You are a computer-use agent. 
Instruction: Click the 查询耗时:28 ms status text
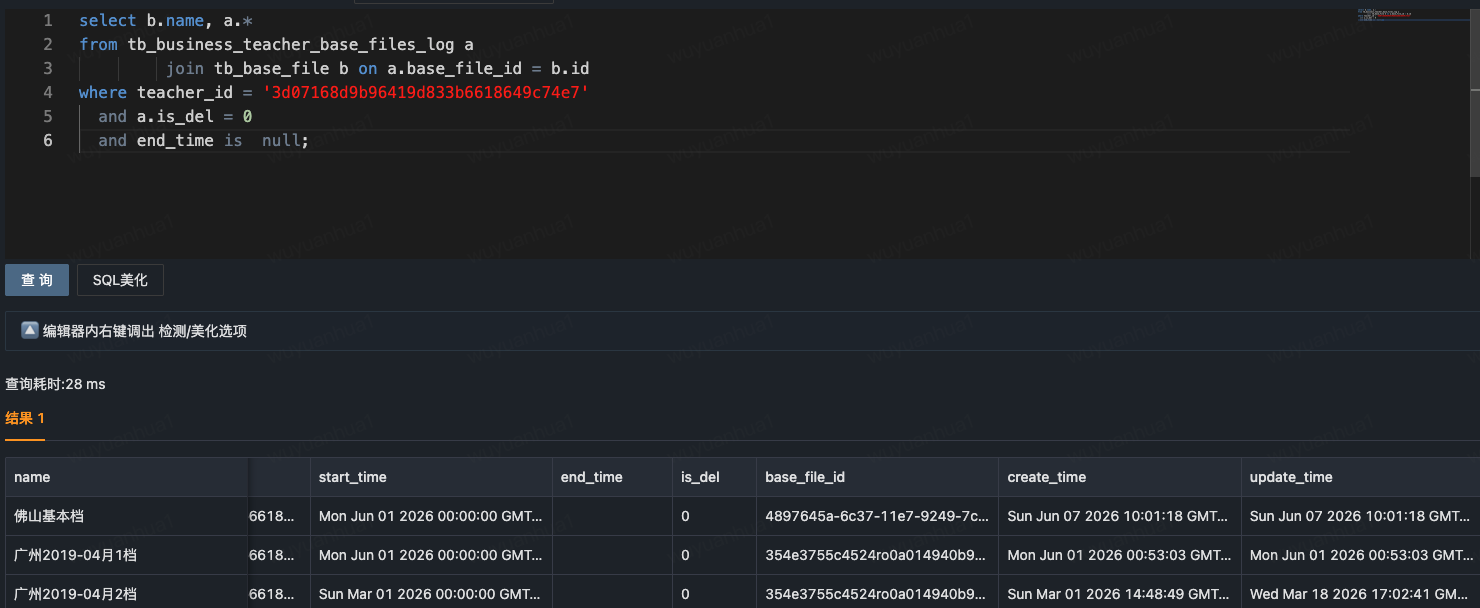click(55, 384)
